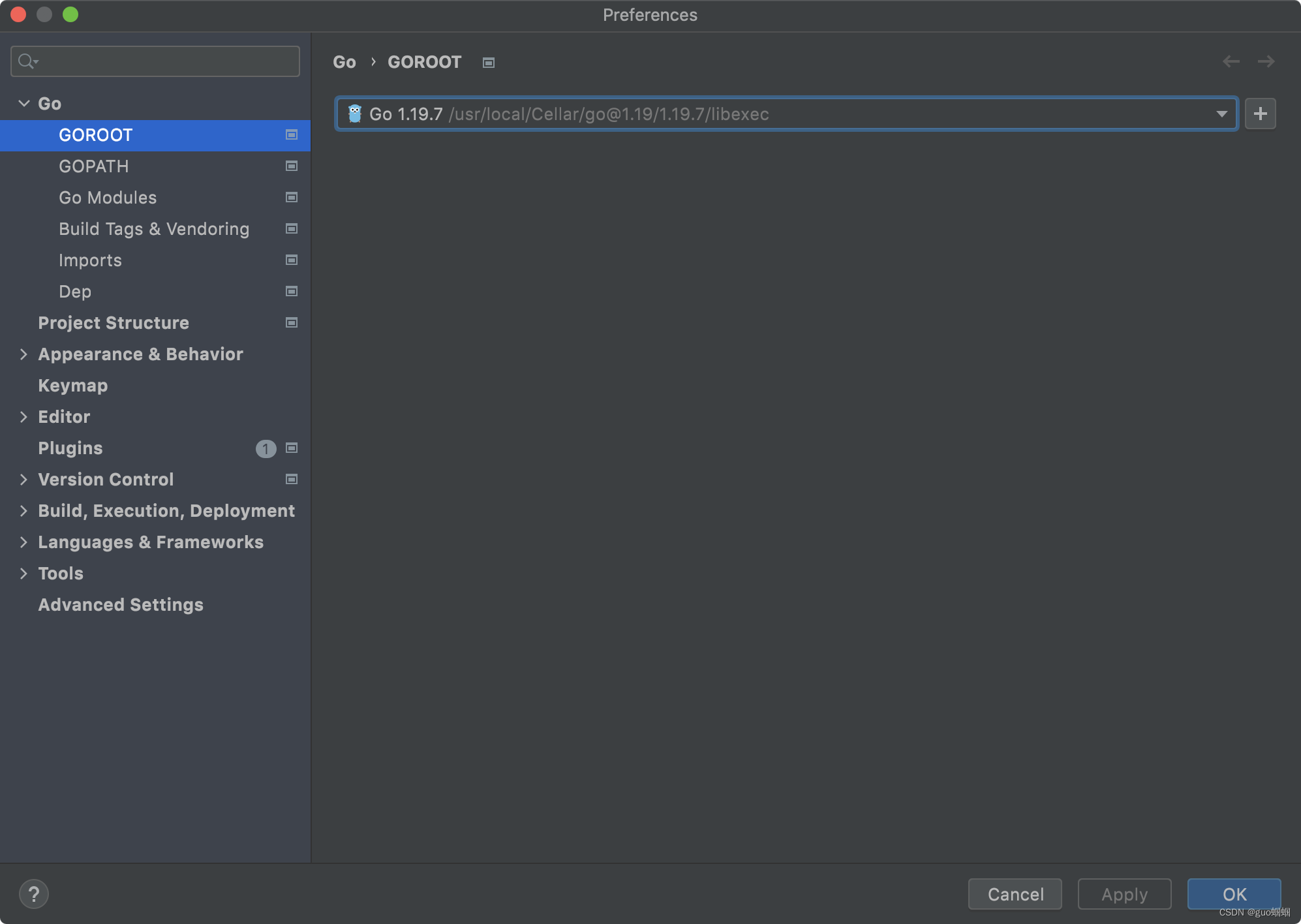Select GOPATH in the sidebar
Screen dimensions: 1301x924
pos(93,166)
